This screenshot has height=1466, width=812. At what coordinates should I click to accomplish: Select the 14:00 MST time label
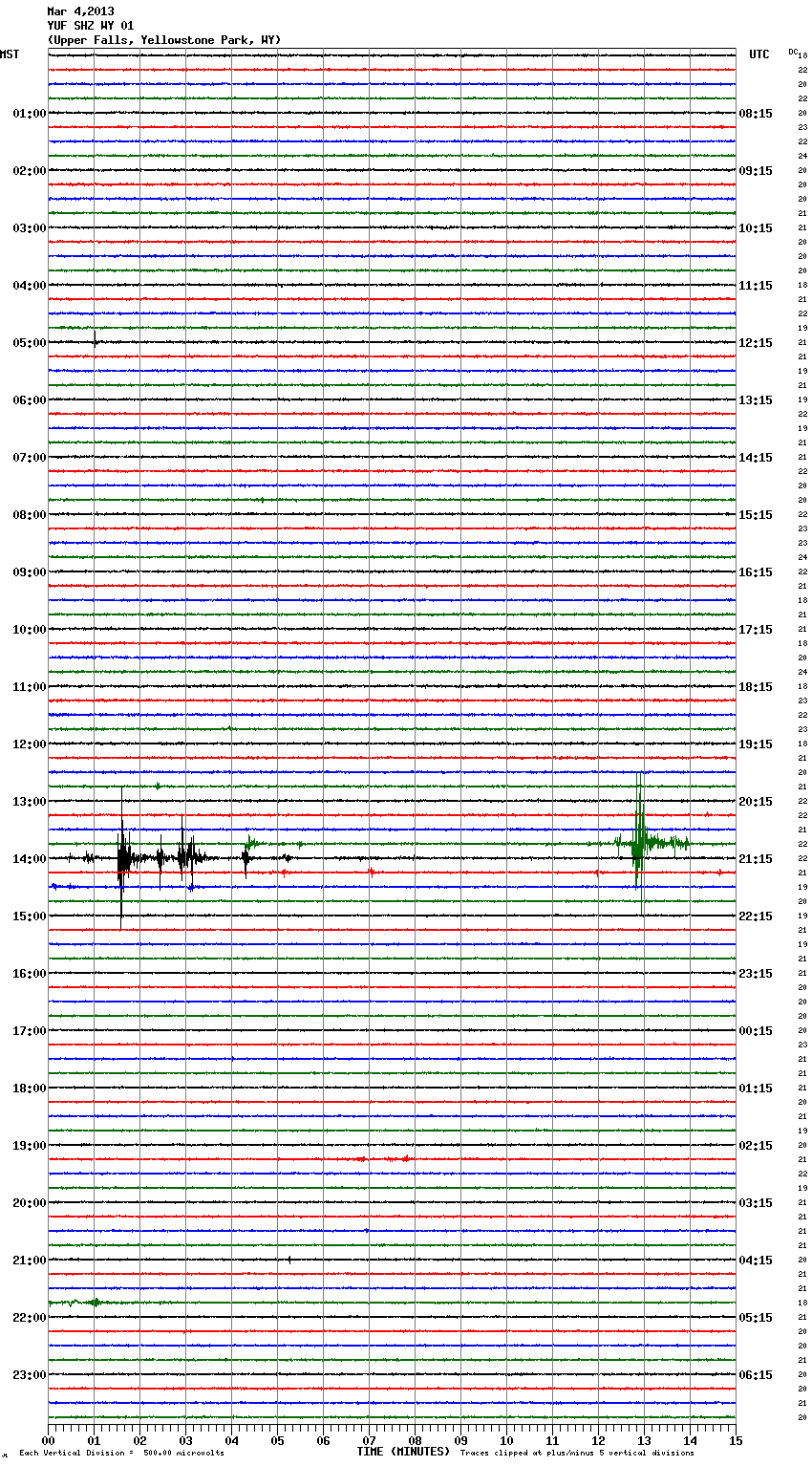(x=29, y=859)
